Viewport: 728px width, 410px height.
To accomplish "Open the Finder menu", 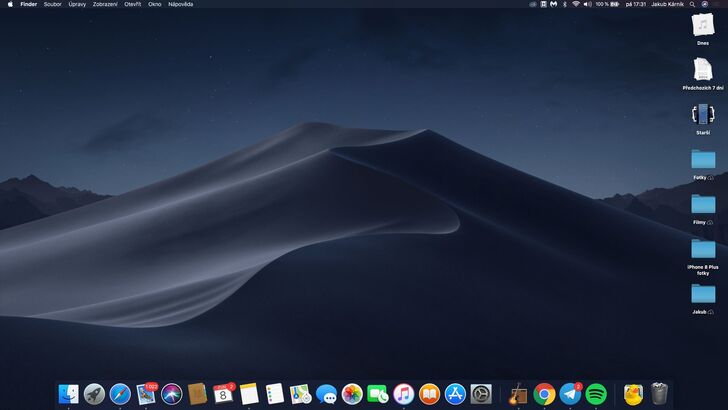I will (x=29, y=4).
